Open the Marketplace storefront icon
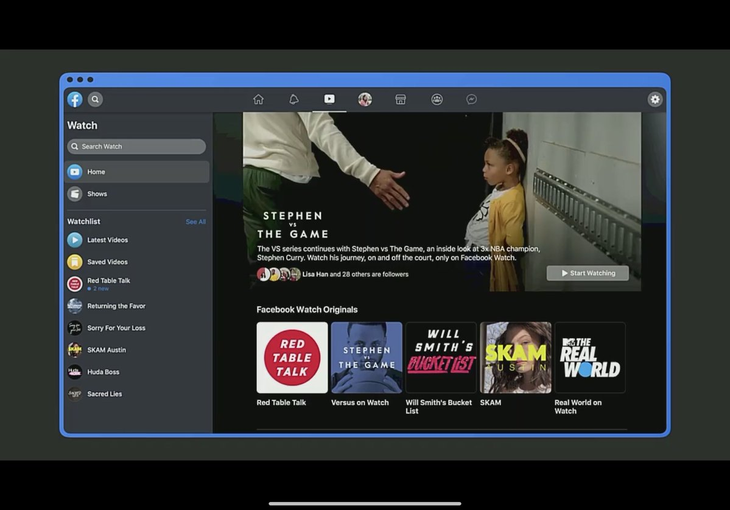The height and width of the screenshot is (510, 730). (x=400, y=99)
